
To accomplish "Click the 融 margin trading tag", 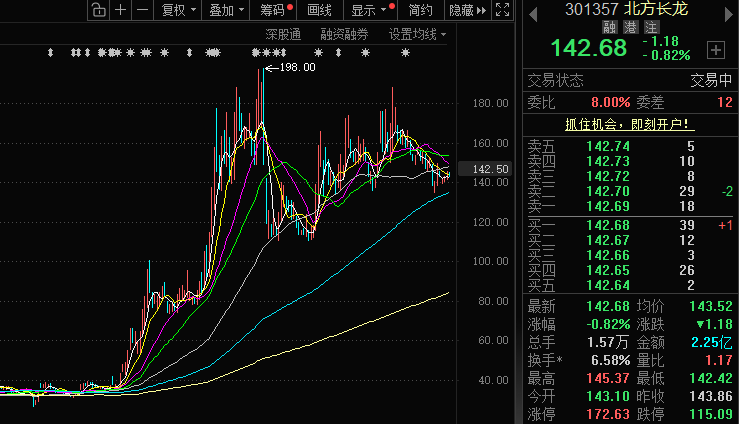I will tap(611, 28).
